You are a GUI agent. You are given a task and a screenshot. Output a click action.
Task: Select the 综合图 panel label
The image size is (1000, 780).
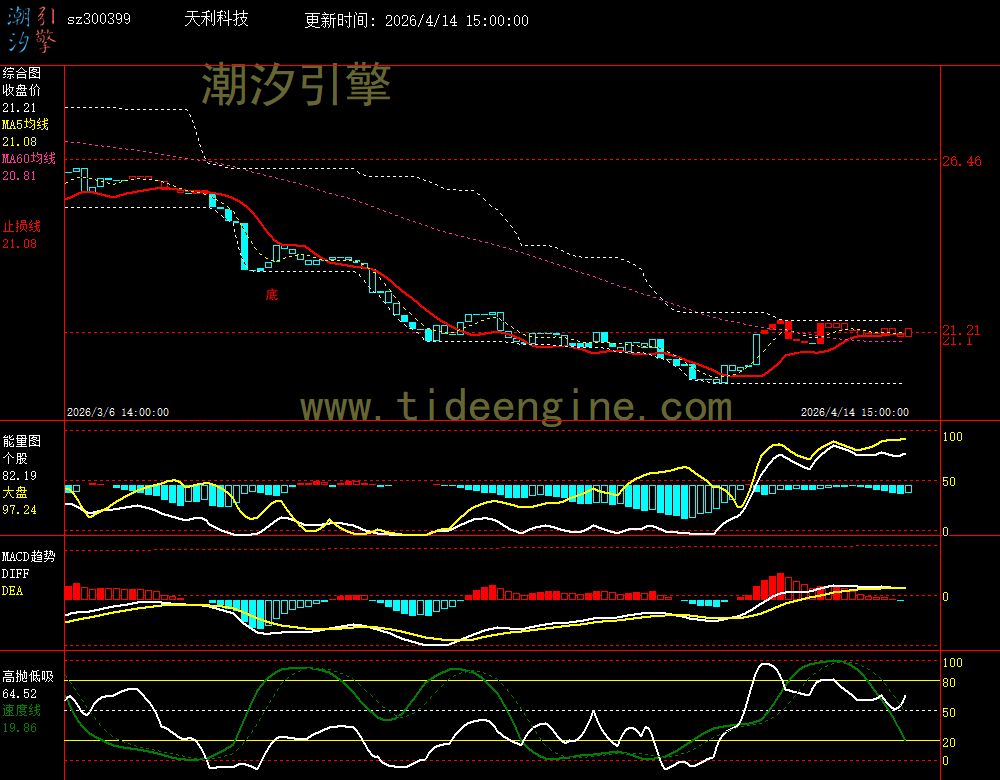coord(21,73)
